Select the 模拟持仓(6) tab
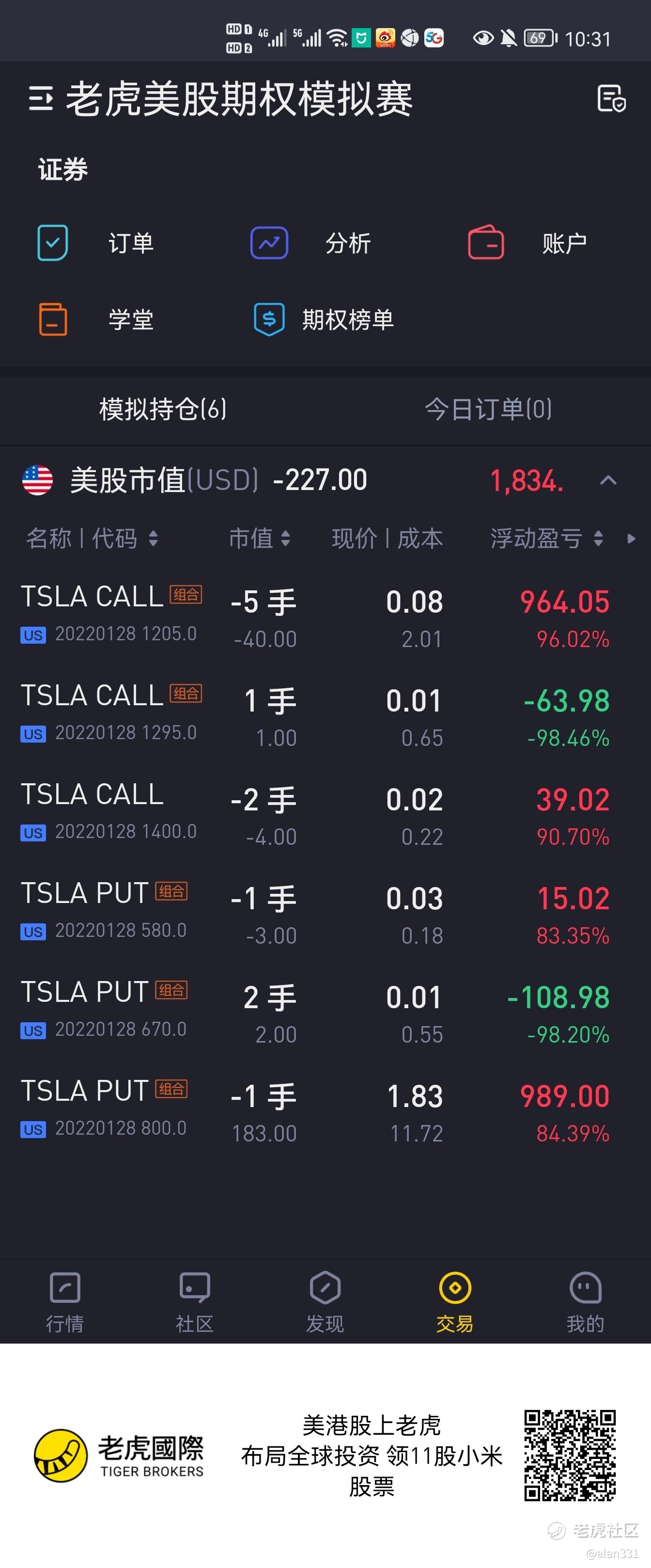 (x=163, y=409)
